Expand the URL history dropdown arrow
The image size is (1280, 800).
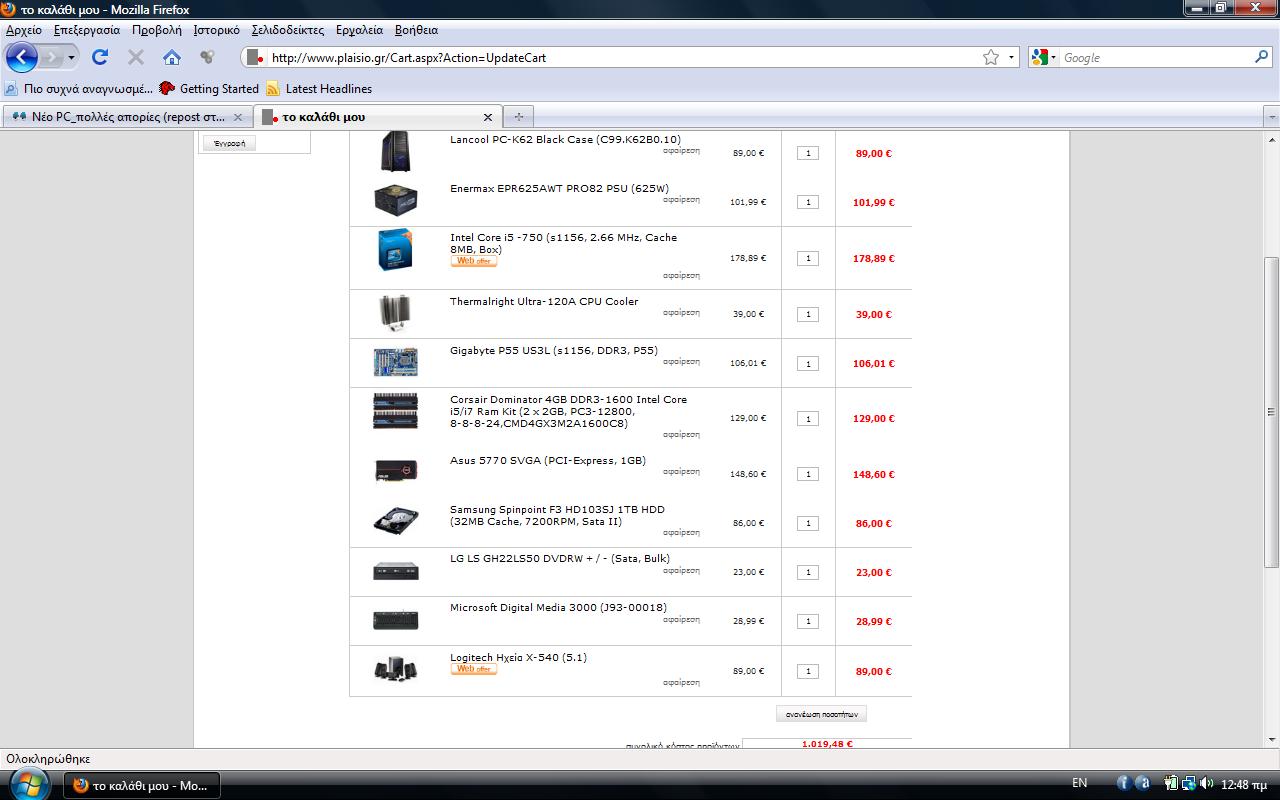(x=1011, y=57)
